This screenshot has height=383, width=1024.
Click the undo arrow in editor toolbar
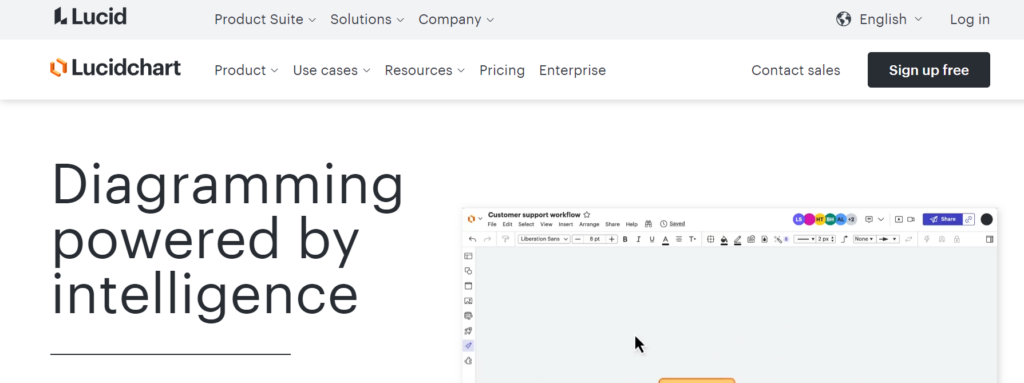[473, 239]
